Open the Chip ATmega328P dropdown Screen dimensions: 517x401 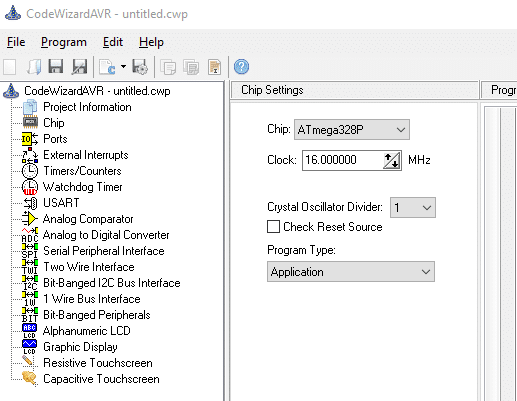click(352, 129)
